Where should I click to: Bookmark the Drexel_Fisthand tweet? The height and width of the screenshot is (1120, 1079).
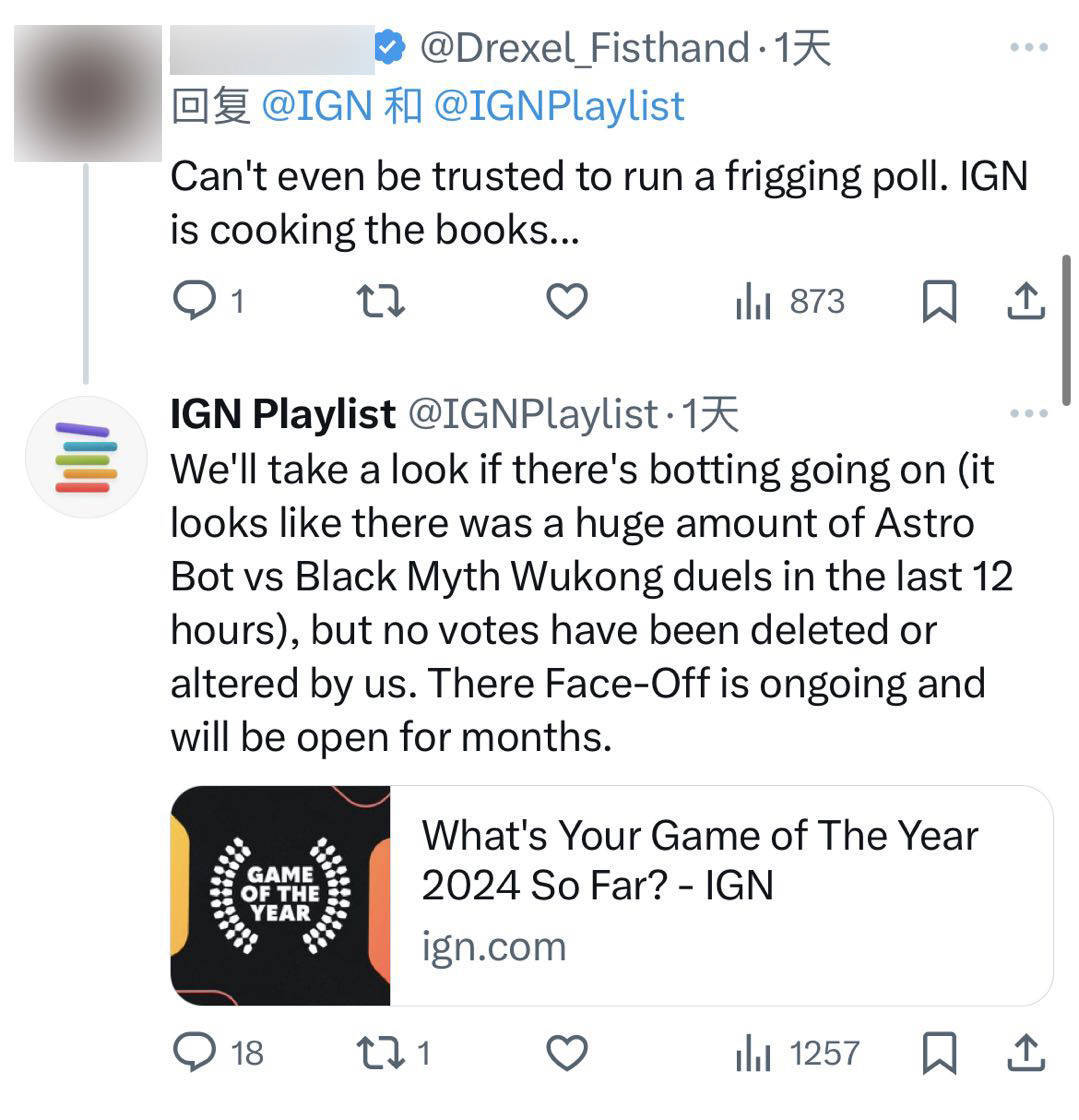pos(940,300)
